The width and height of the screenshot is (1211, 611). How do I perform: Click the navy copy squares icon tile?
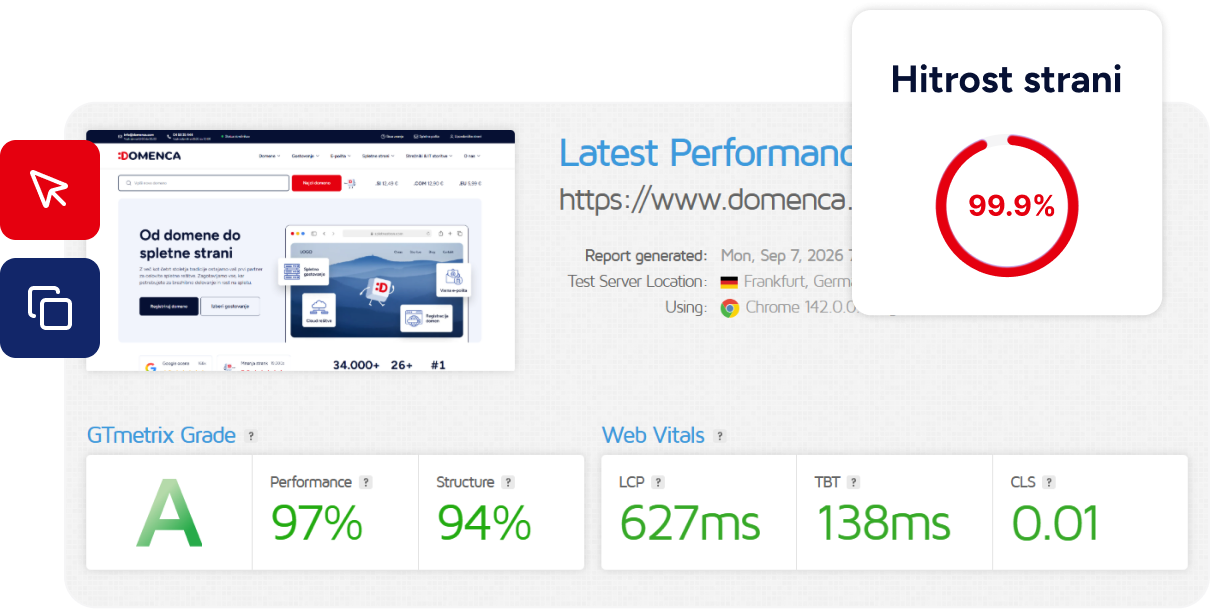(x=50, y=308)
